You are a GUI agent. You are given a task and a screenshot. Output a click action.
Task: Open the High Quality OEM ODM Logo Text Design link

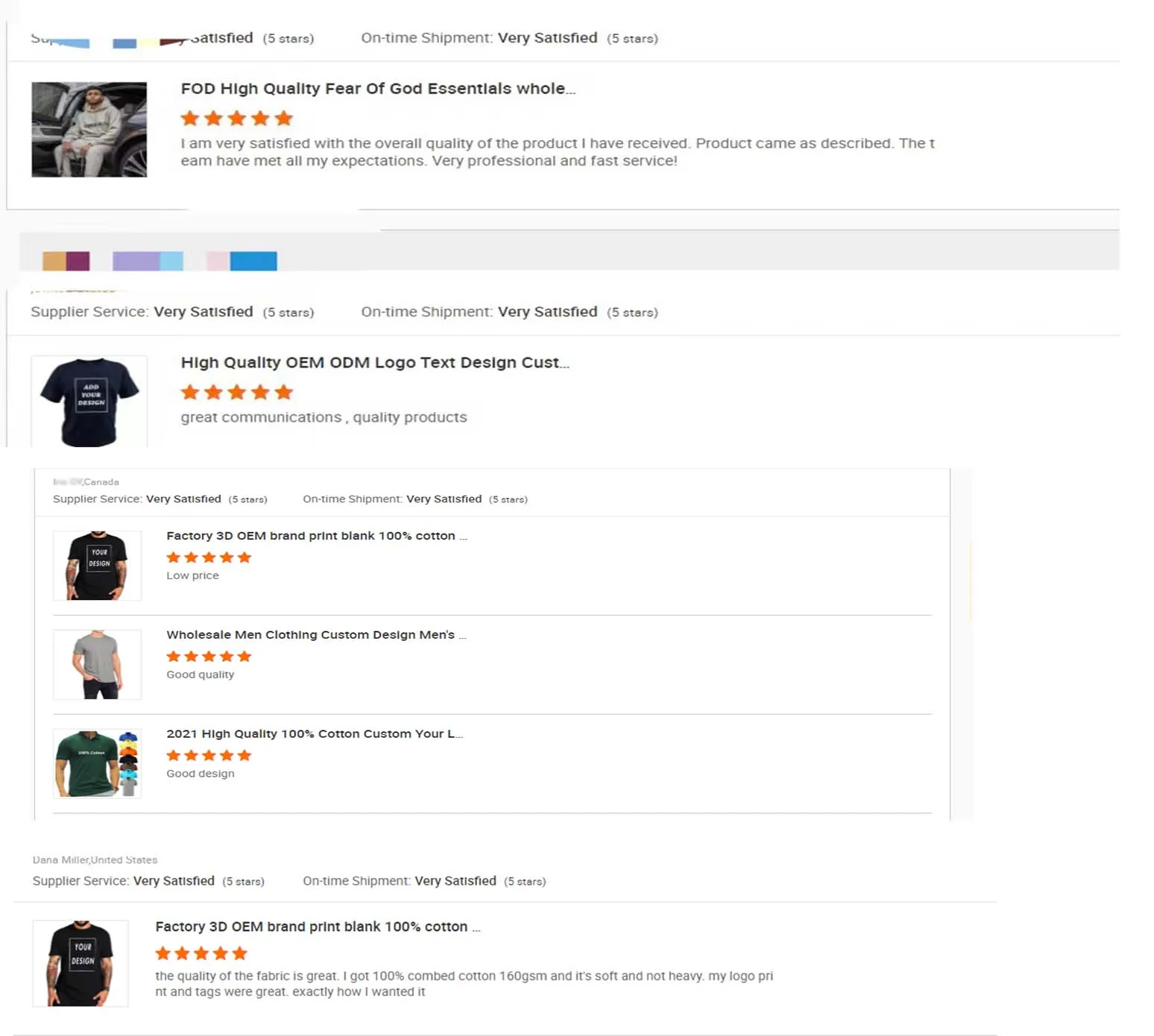click(374, 363)
